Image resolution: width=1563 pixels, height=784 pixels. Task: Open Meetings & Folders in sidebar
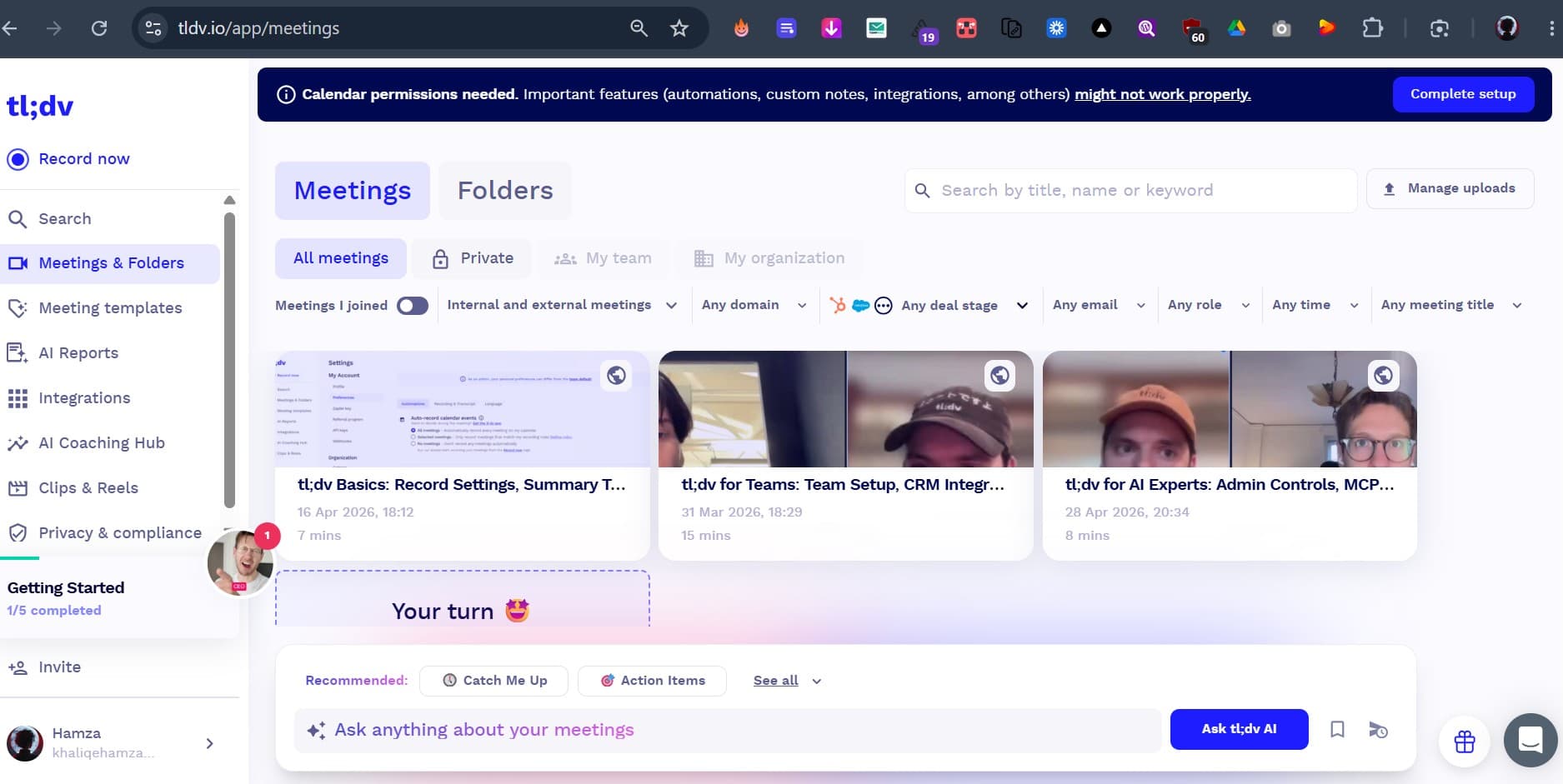pos(110,263)
